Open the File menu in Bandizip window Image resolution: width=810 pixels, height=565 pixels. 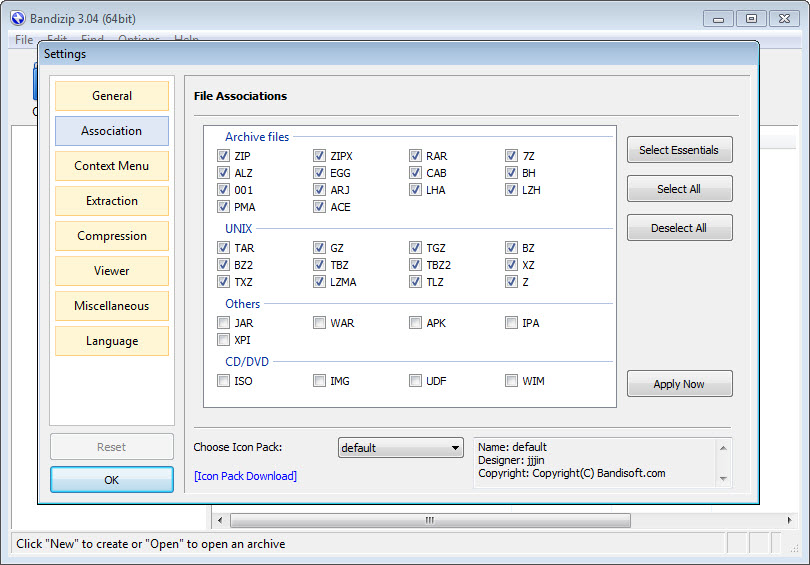coord(24,40)
